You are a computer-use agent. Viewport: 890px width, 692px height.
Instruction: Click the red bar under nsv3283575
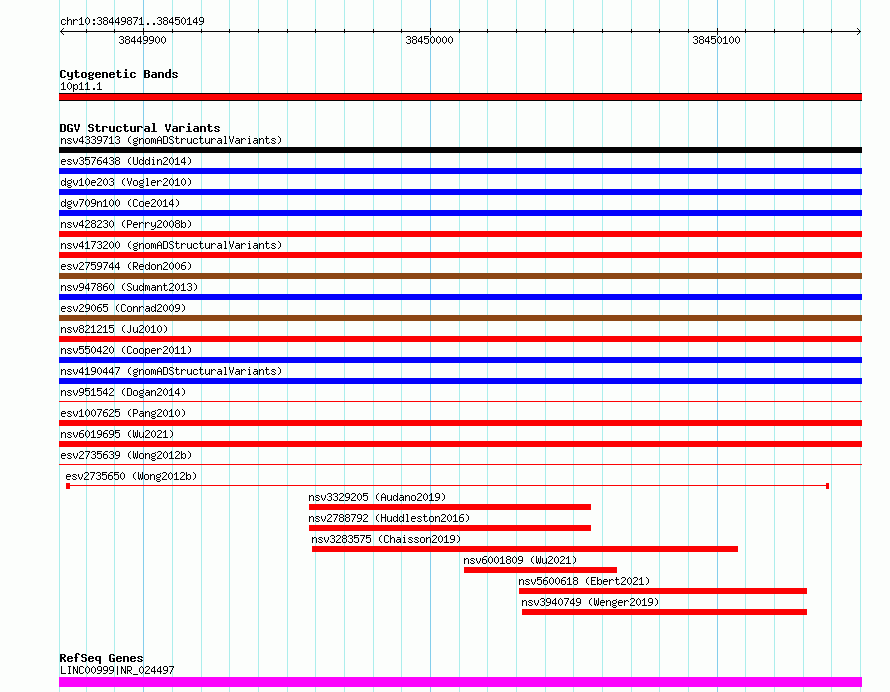pos(525,549)
